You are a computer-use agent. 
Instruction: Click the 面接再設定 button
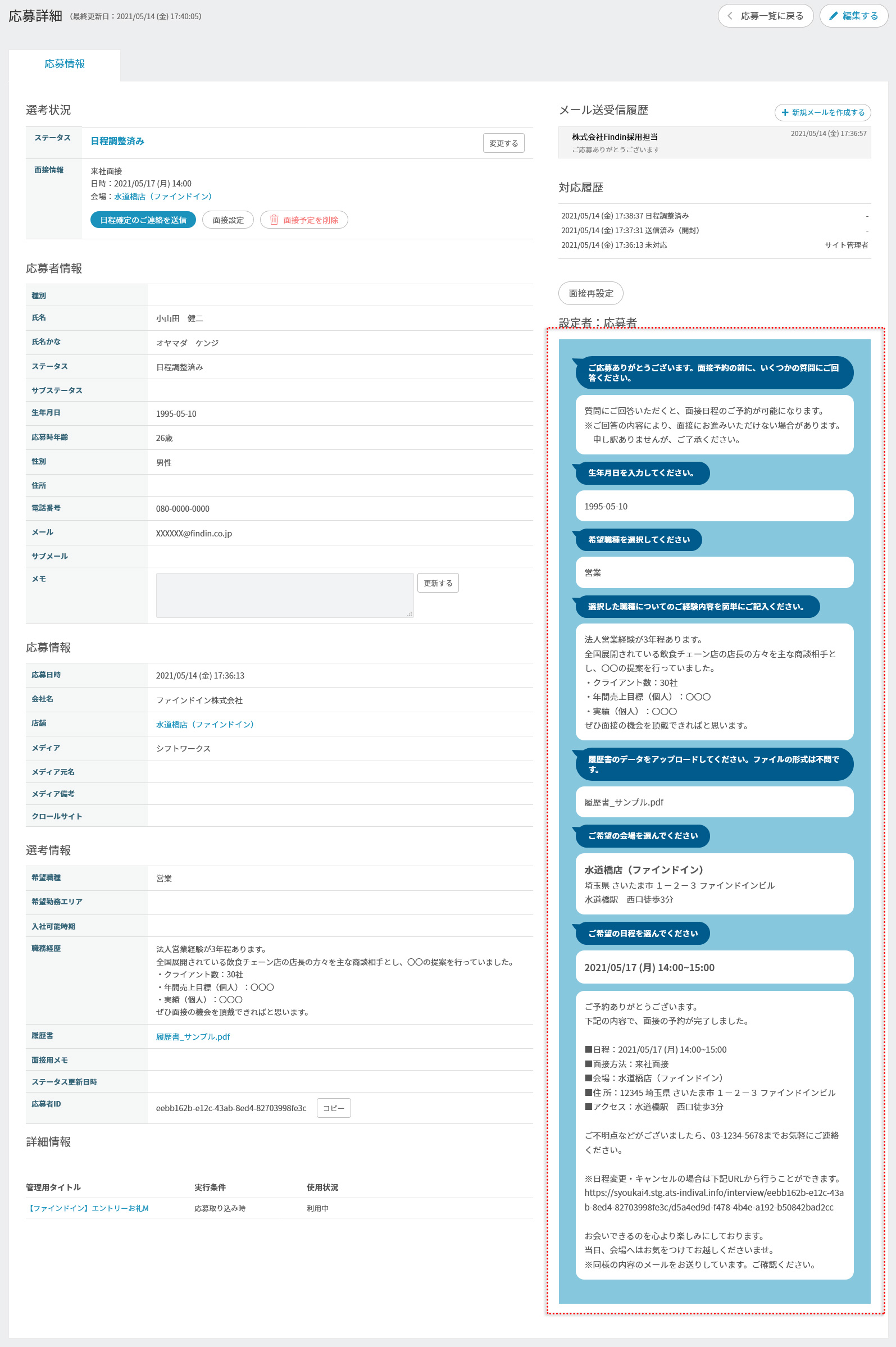(590, 293)
